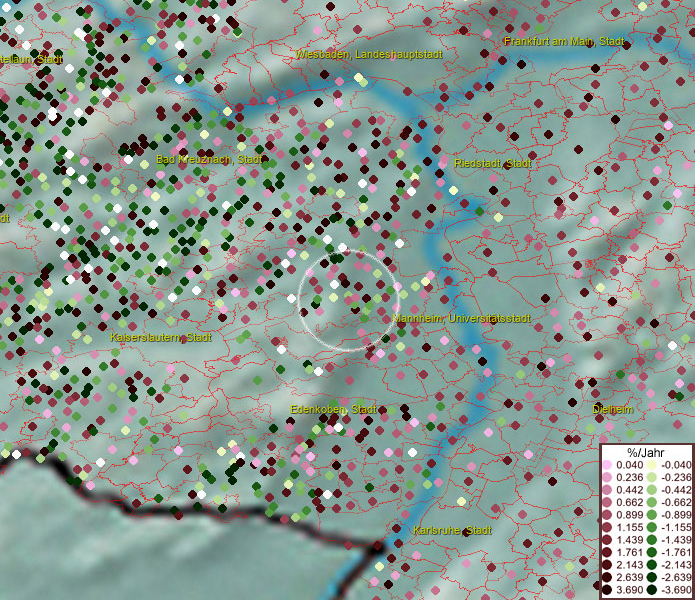Click the -0.442 light green swatch
The image size is (695, 600).
point(652,490)
